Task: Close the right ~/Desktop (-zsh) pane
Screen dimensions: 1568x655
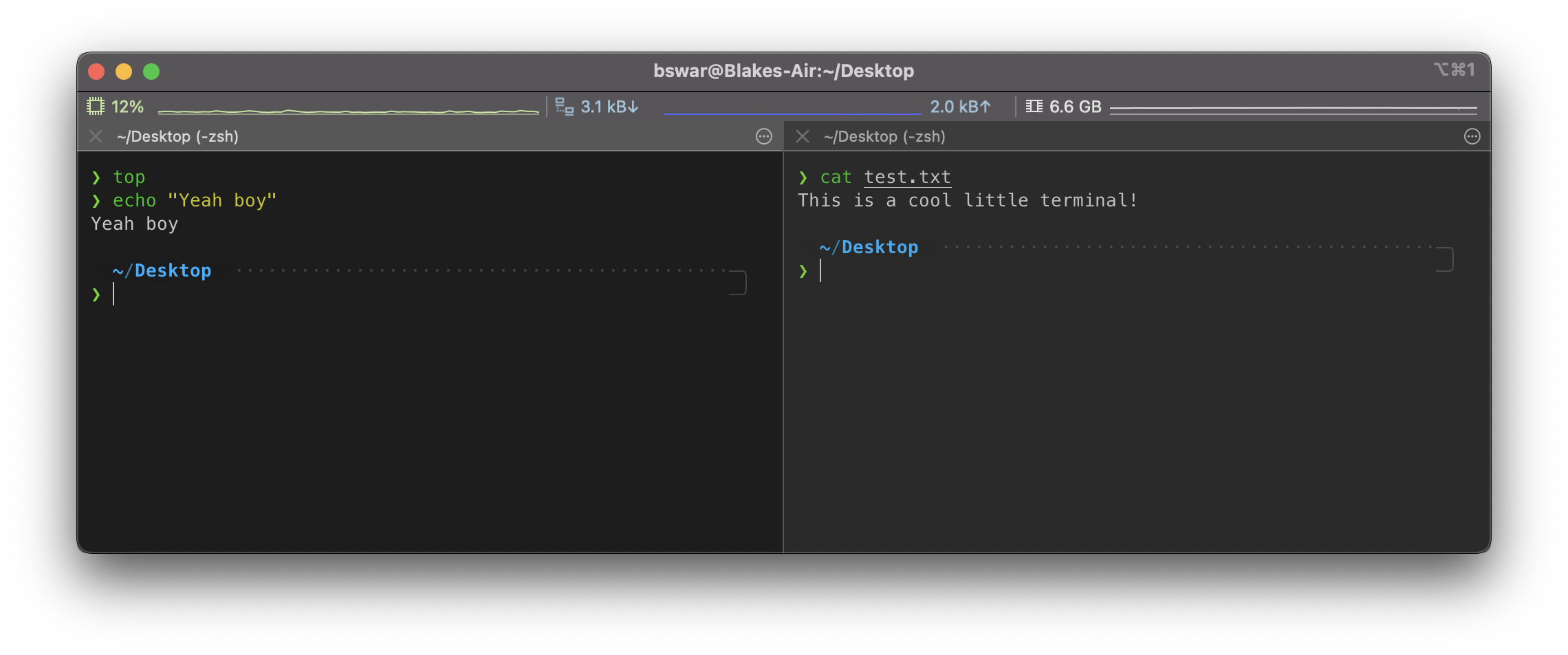Action: (x=802, y=136)
